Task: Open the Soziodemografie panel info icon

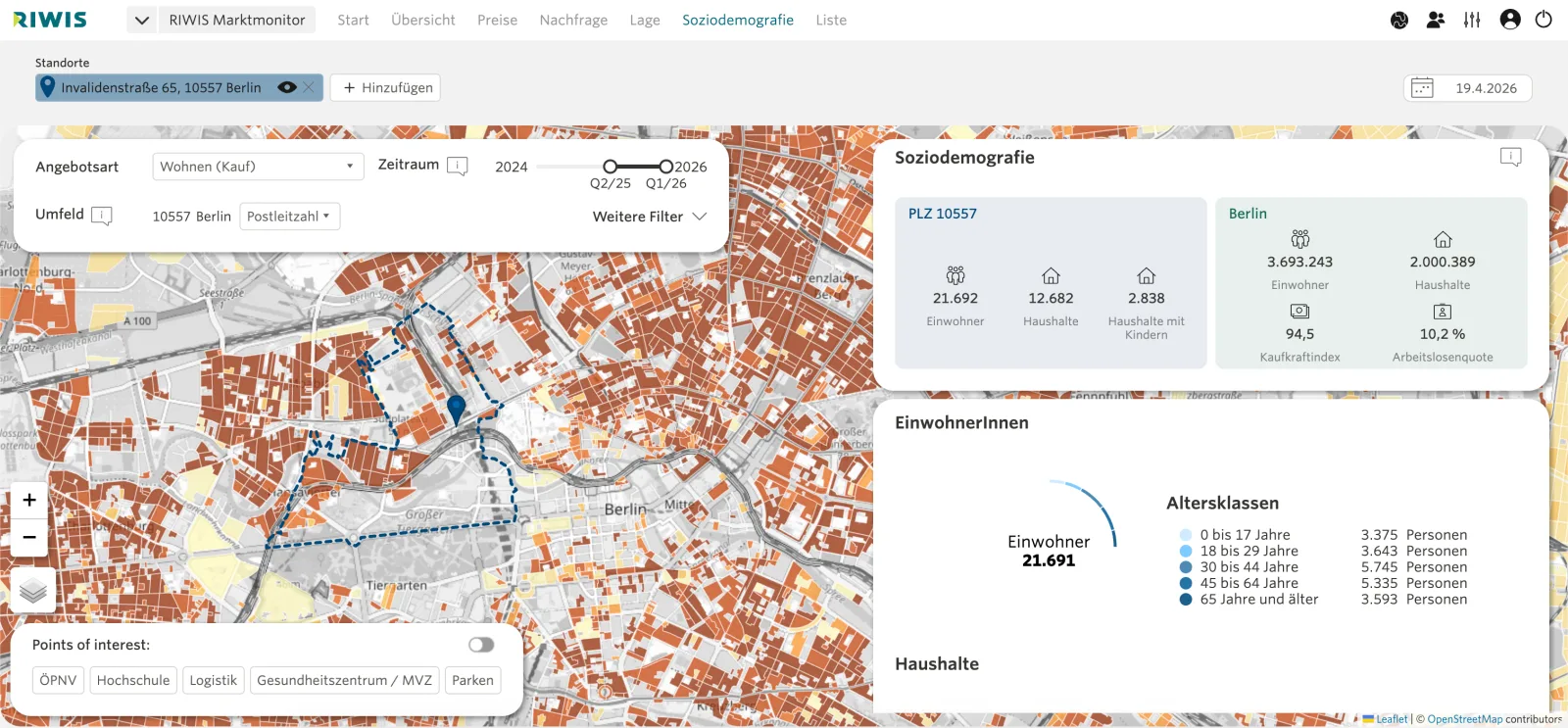Action: click(1511, 157)
